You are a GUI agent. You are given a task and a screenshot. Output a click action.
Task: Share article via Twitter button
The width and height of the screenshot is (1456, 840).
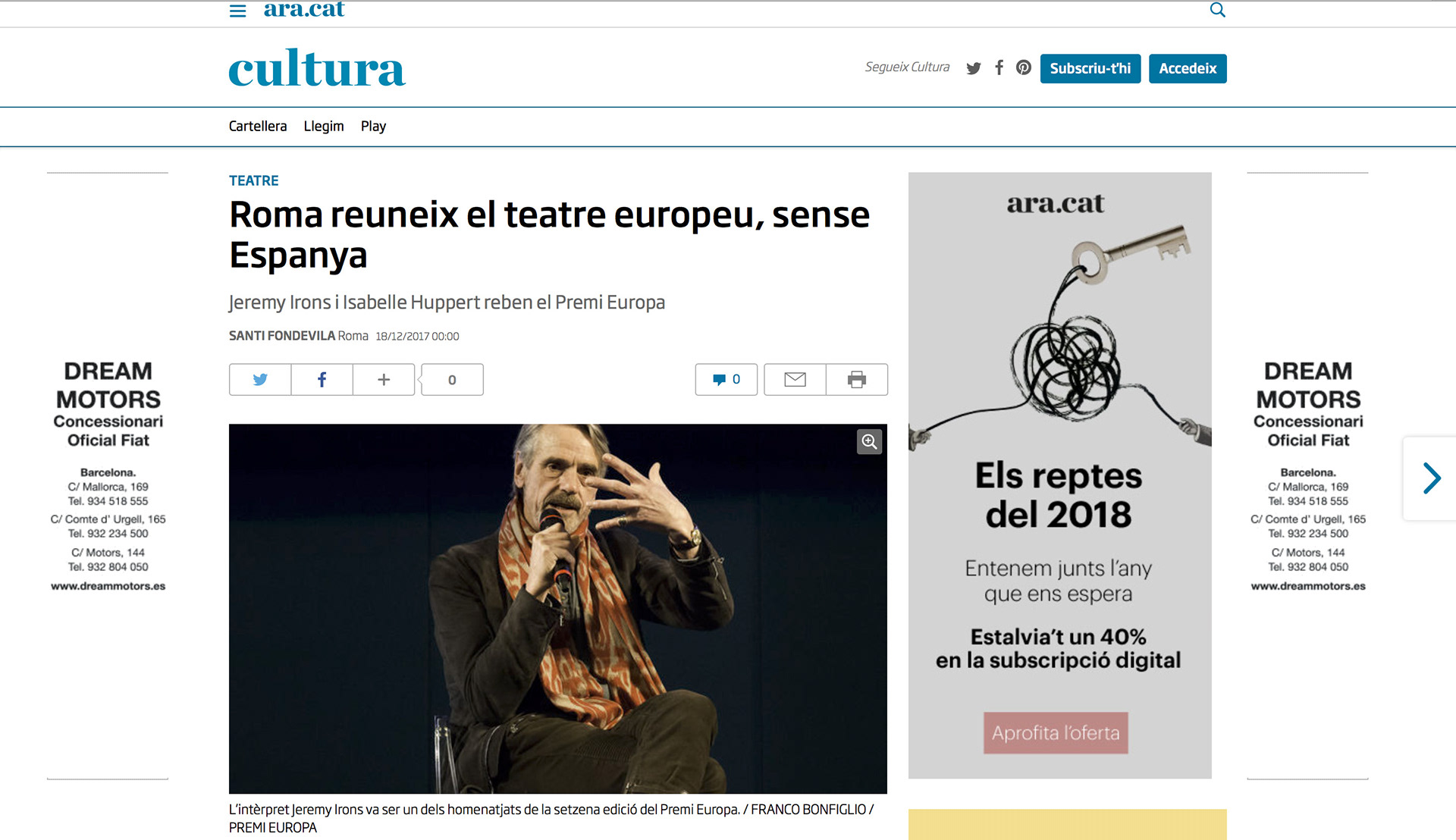(x=260, y=379)
